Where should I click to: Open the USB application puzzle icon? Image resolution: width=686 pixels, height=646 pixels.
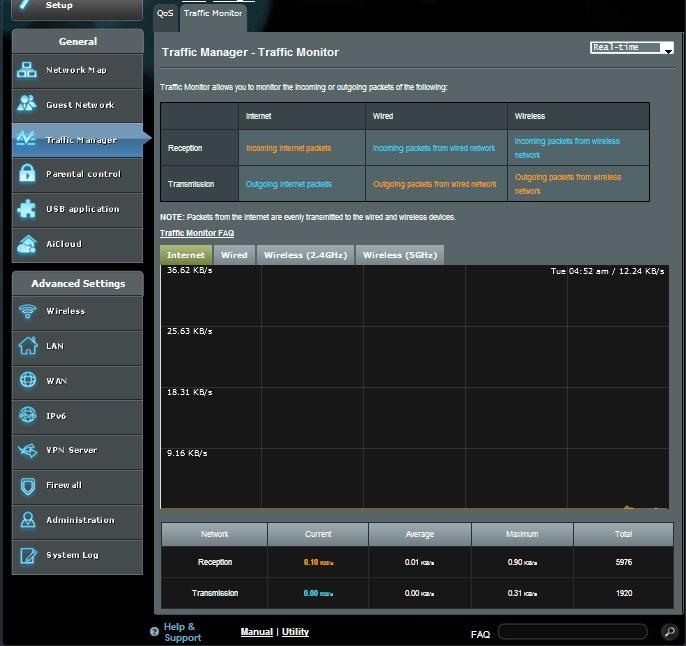tap(27, 209)
